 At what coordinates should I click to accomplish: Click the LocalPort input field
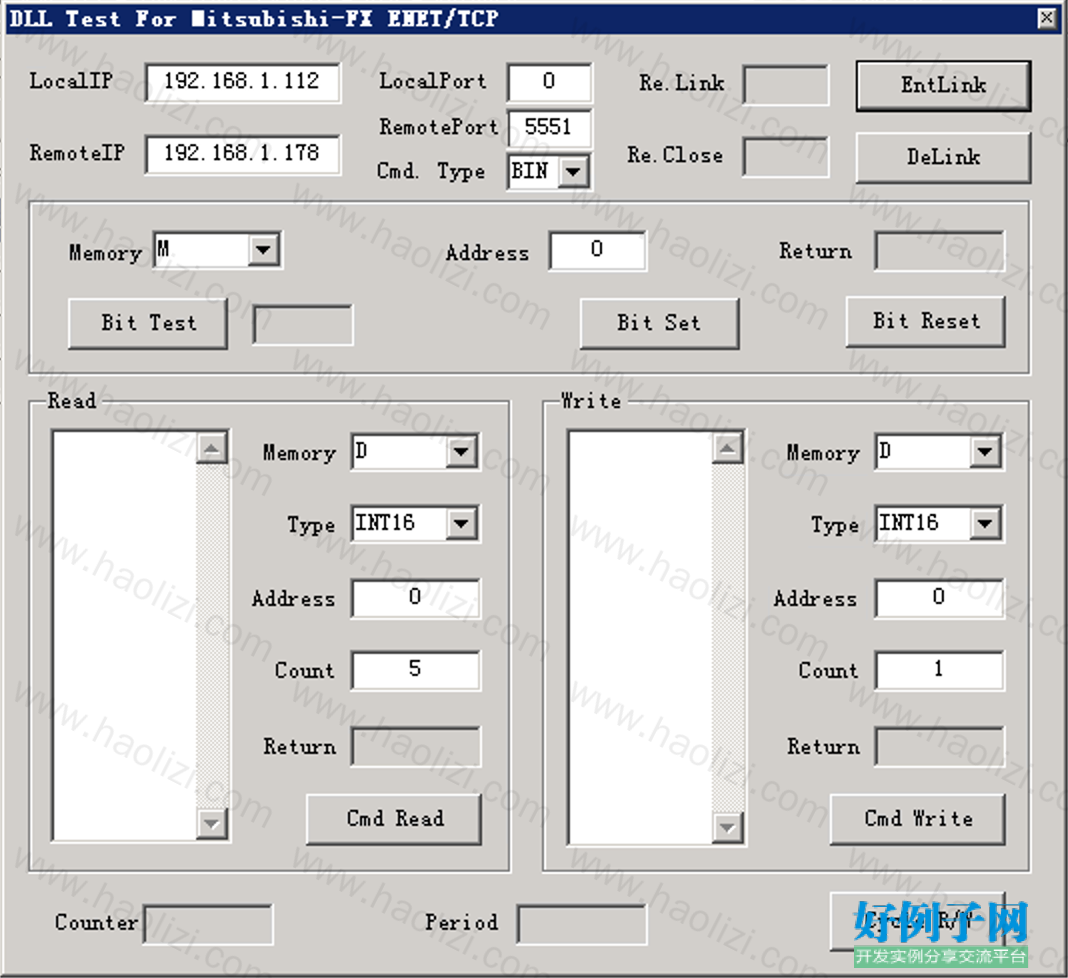tap(549, 82)
